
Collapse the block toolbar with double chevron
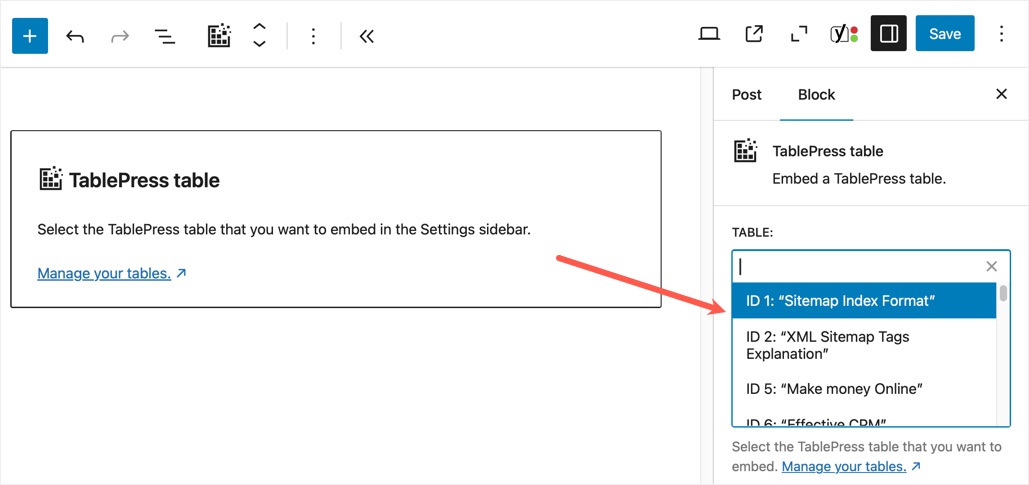(366, 36)
